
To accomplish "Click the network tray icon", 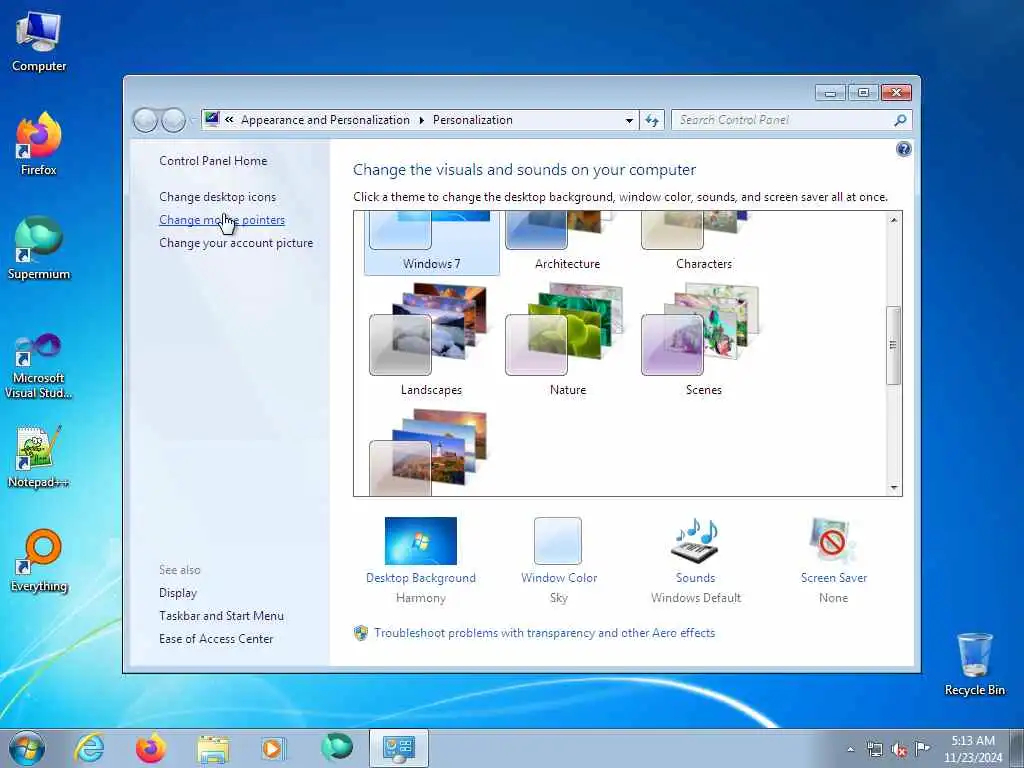I will [874, 749].
